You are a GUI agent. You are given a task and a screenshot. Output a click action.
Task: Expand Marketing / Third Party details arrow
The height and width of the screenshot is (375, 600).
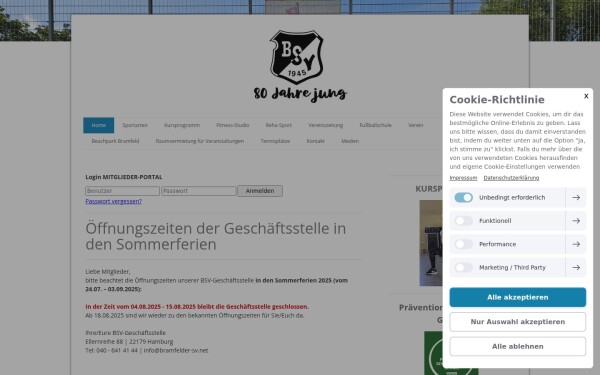[x=576, y=267]
